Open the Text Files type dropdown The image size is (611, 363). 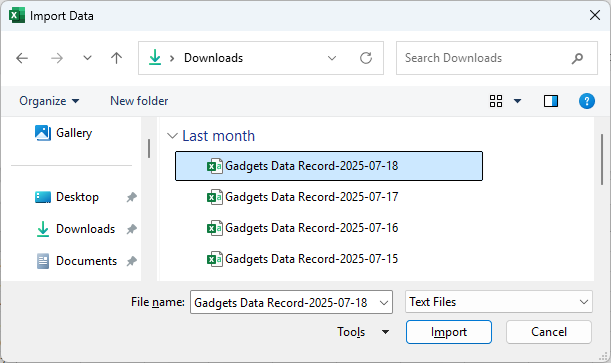[x=499, y=302]
